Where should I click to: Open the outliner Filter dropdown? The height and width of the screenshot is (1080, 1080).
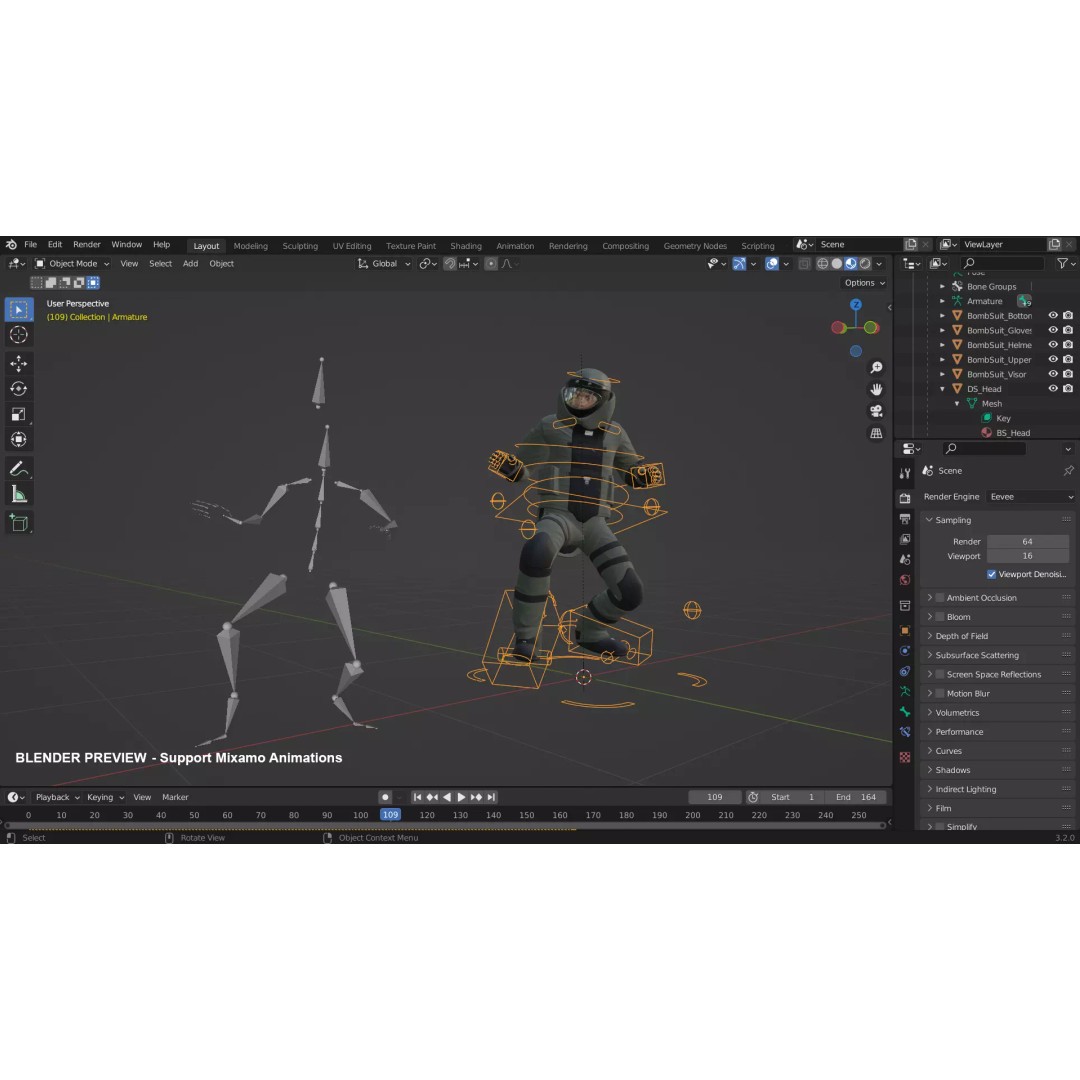click(x=1066, y=263)
